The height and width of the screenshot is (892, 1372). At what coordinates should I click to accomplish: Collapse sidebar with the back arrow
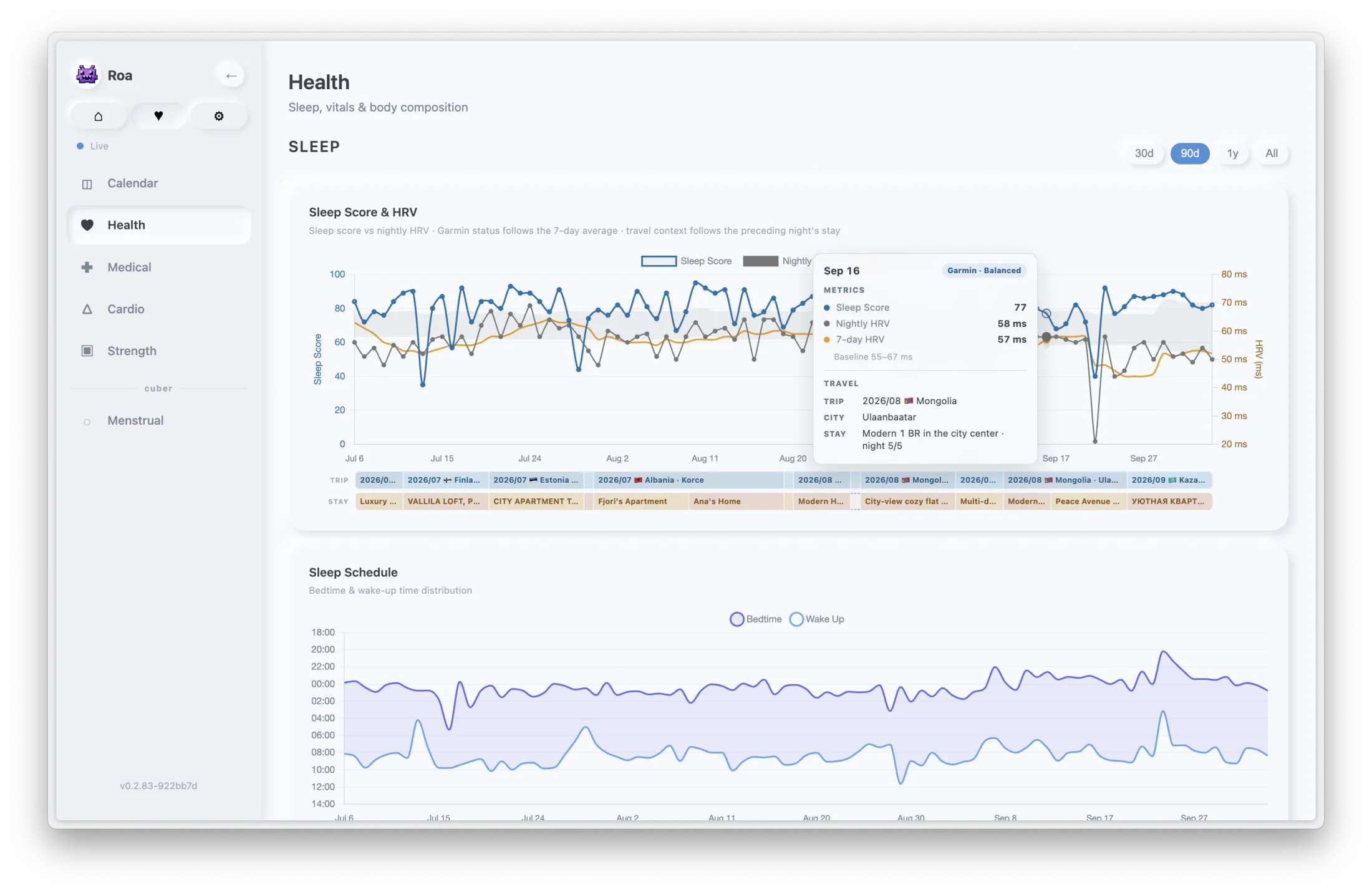pyautogui.click(x=231, y=76)
